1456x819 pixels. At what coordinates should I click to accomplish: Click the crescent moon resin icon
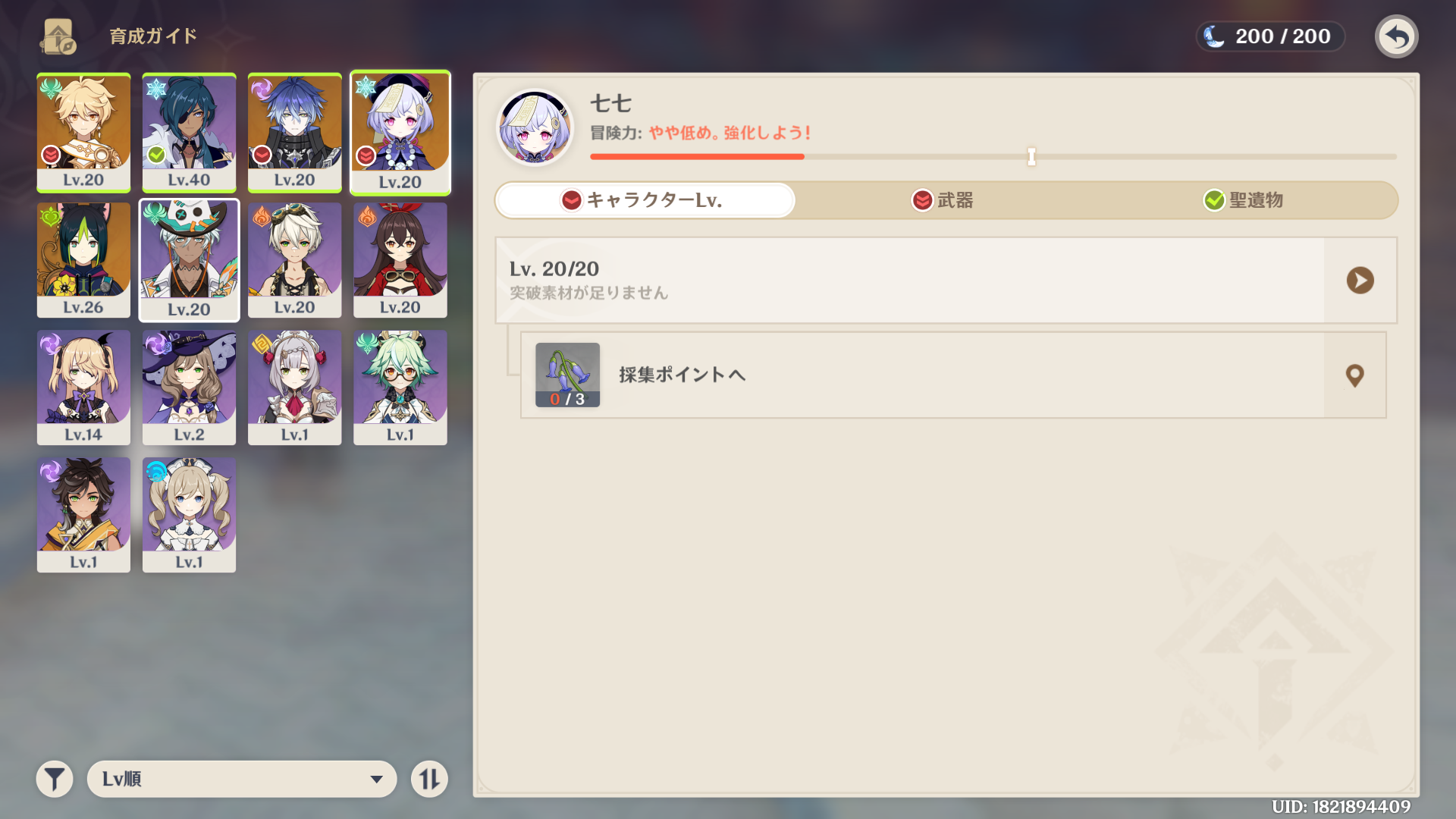tap(1215, 36)
